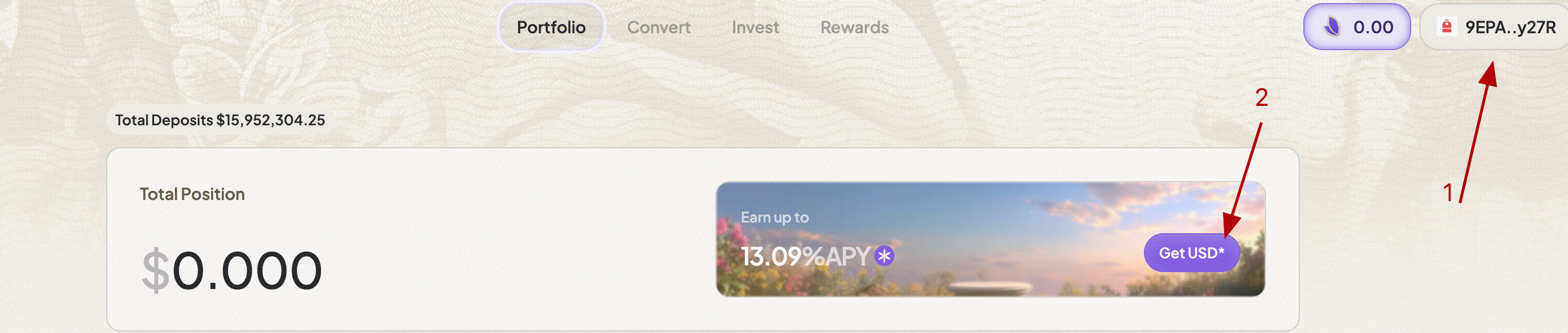Click the red annotation number 2
This screenshot has height=333, width=1568.
[x=1261, y=98]
